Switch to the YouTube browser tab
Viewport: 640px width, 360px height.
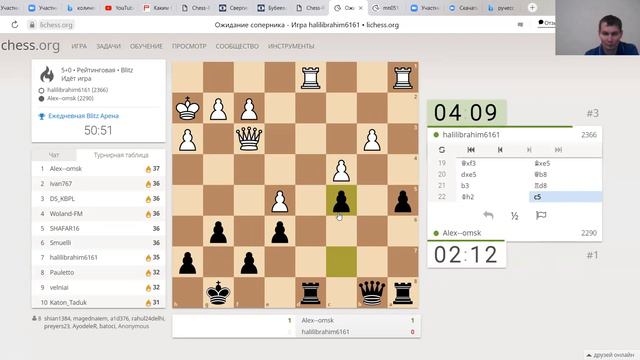tap(119, 8)
